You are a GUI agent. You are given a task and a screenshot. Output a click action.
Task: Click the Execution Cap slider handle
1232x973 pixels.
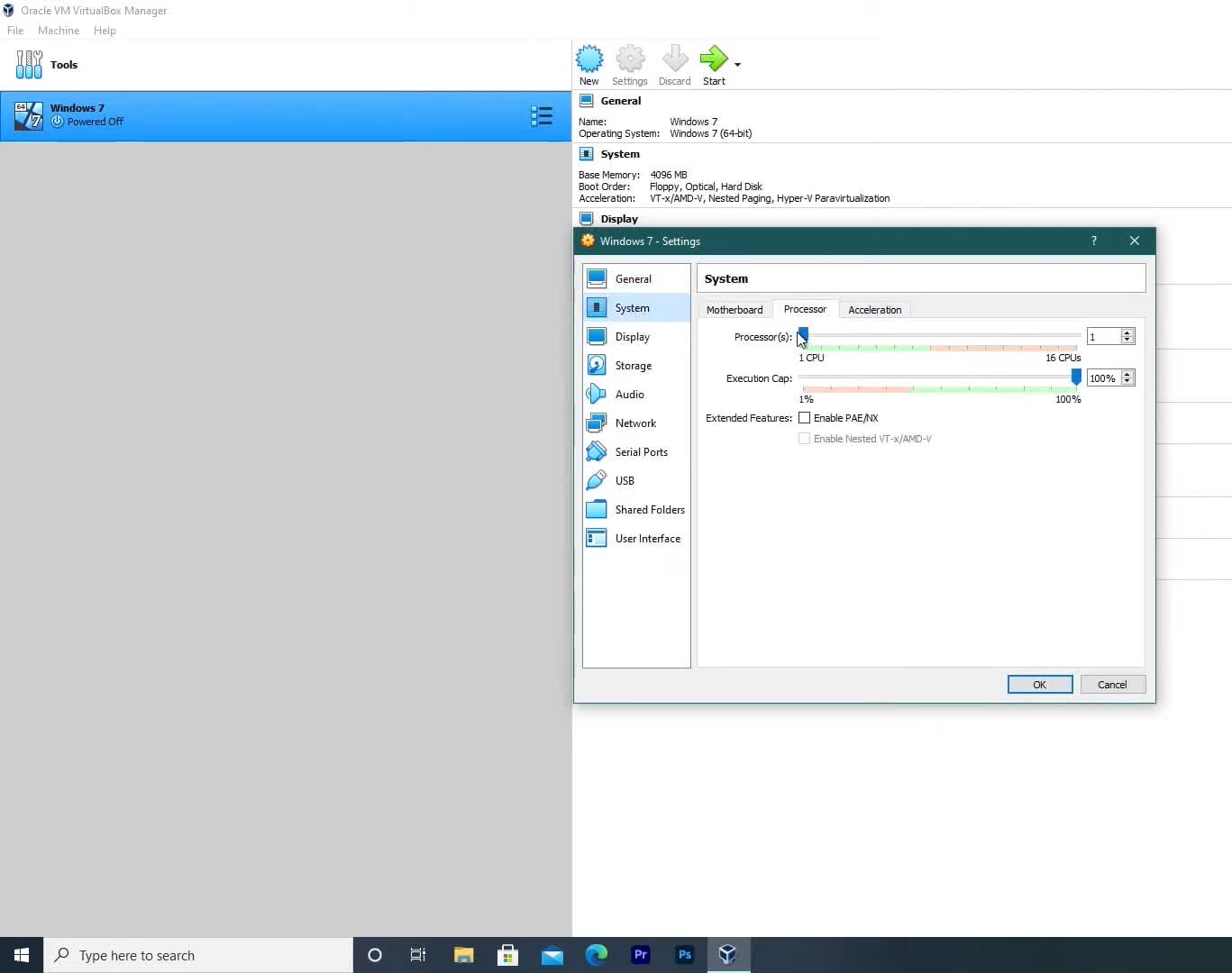pos(1076,377)
